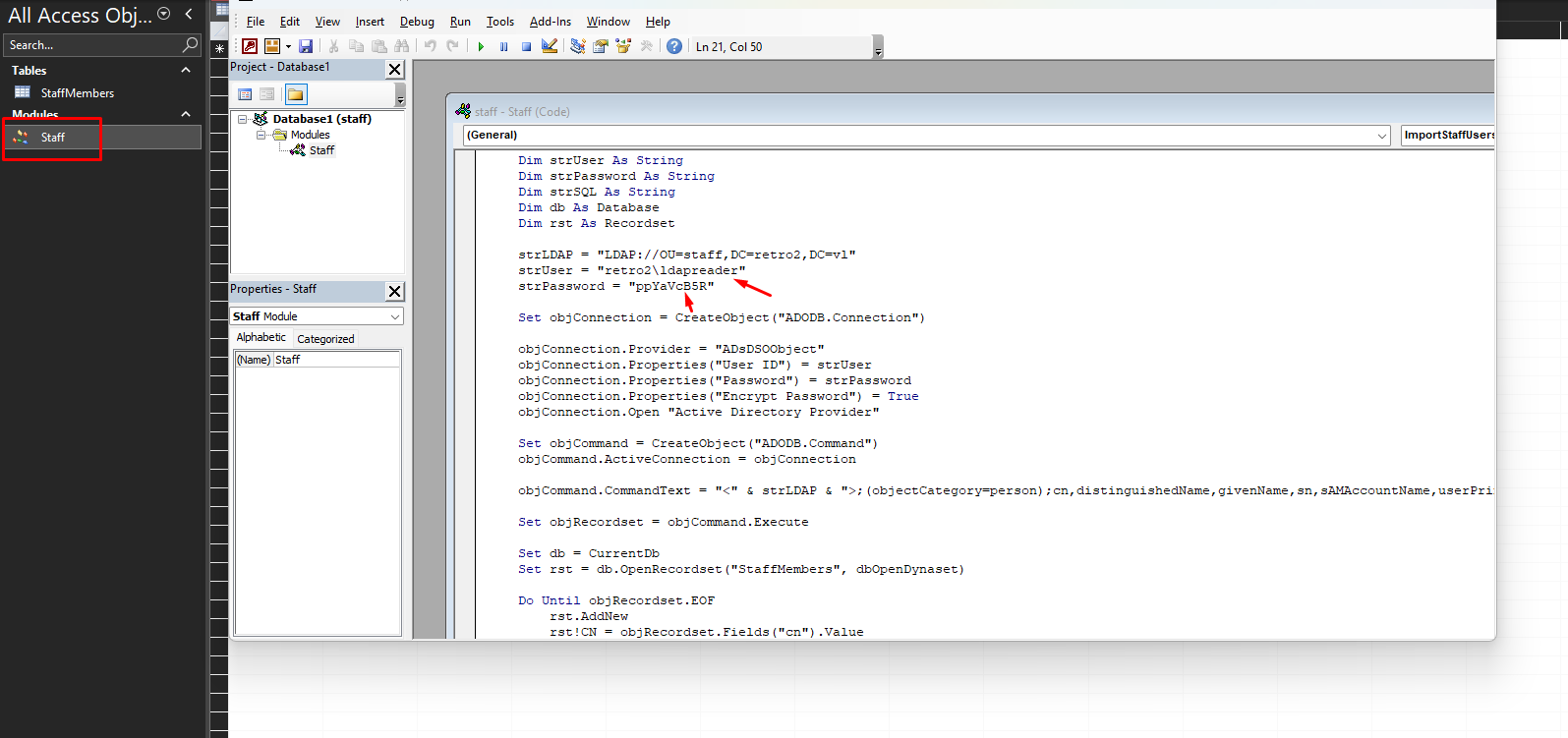Open the Insert menu

(x=370, y=22)
